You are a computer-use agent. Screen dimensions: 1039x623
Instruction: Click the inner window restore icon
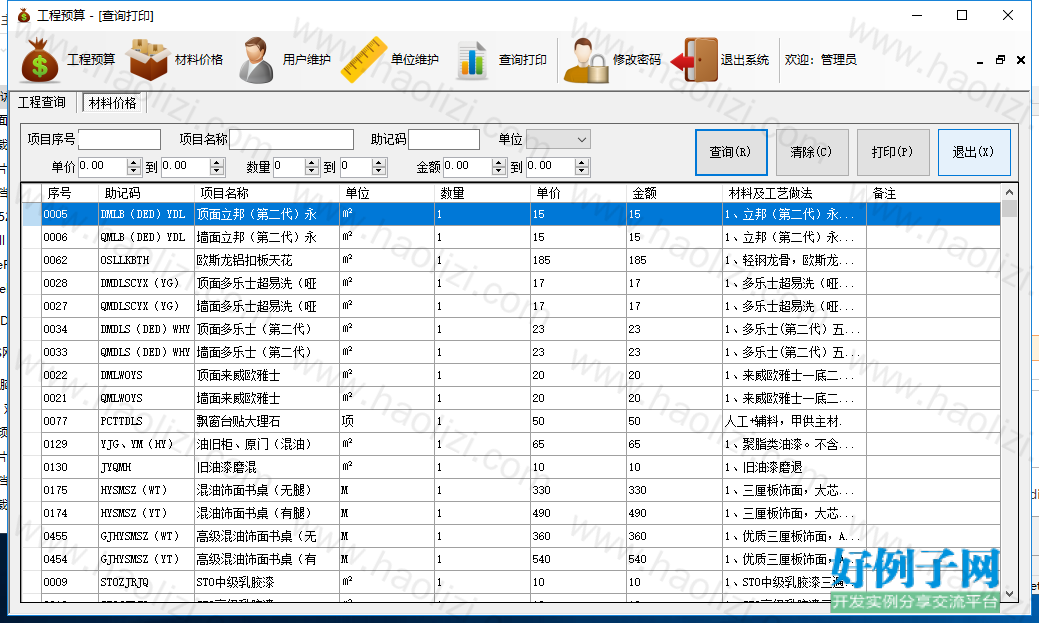(1001, 60)
